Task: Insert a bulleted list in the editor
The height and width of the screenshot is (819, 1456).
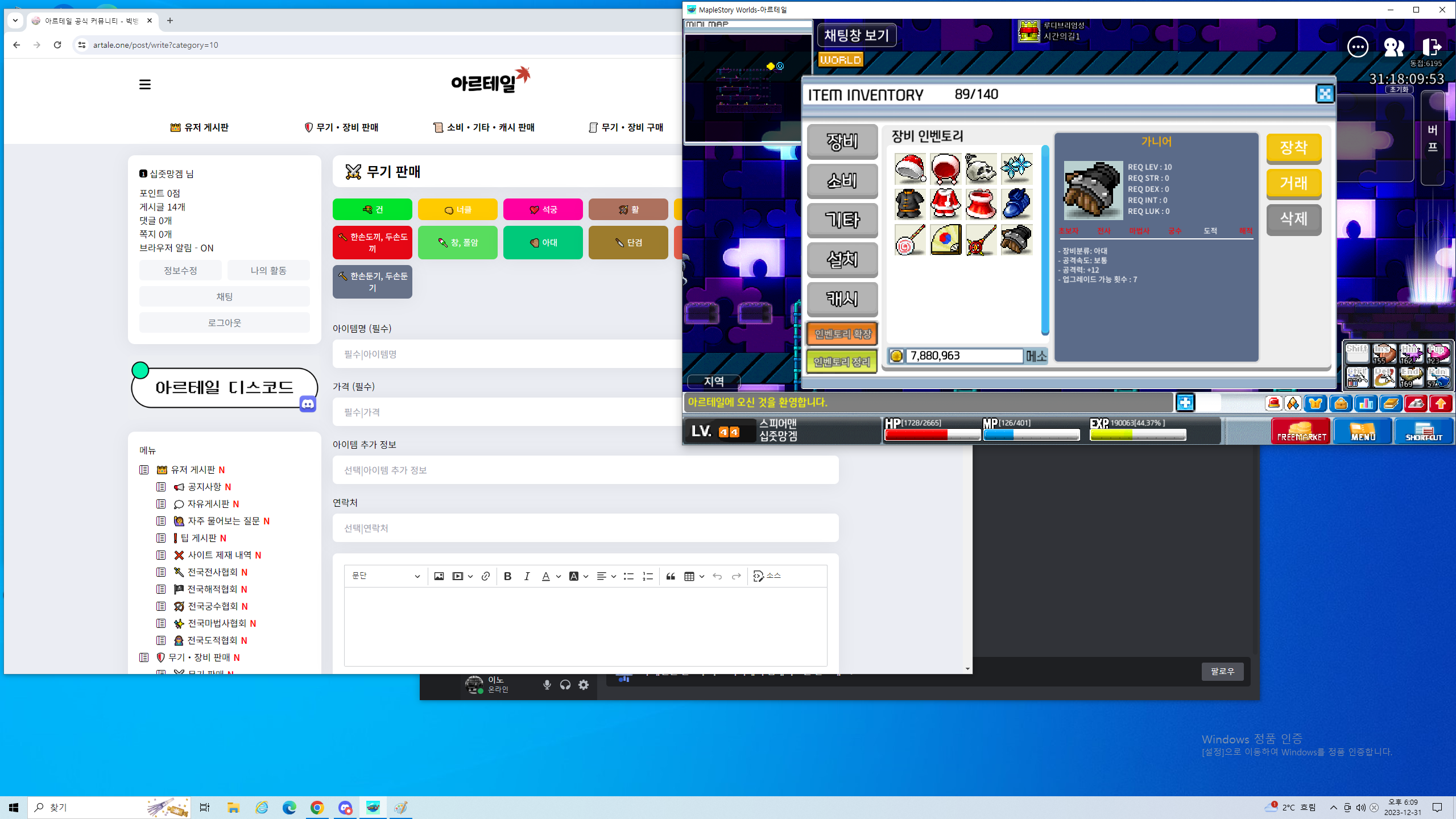Action: [628, 576]
